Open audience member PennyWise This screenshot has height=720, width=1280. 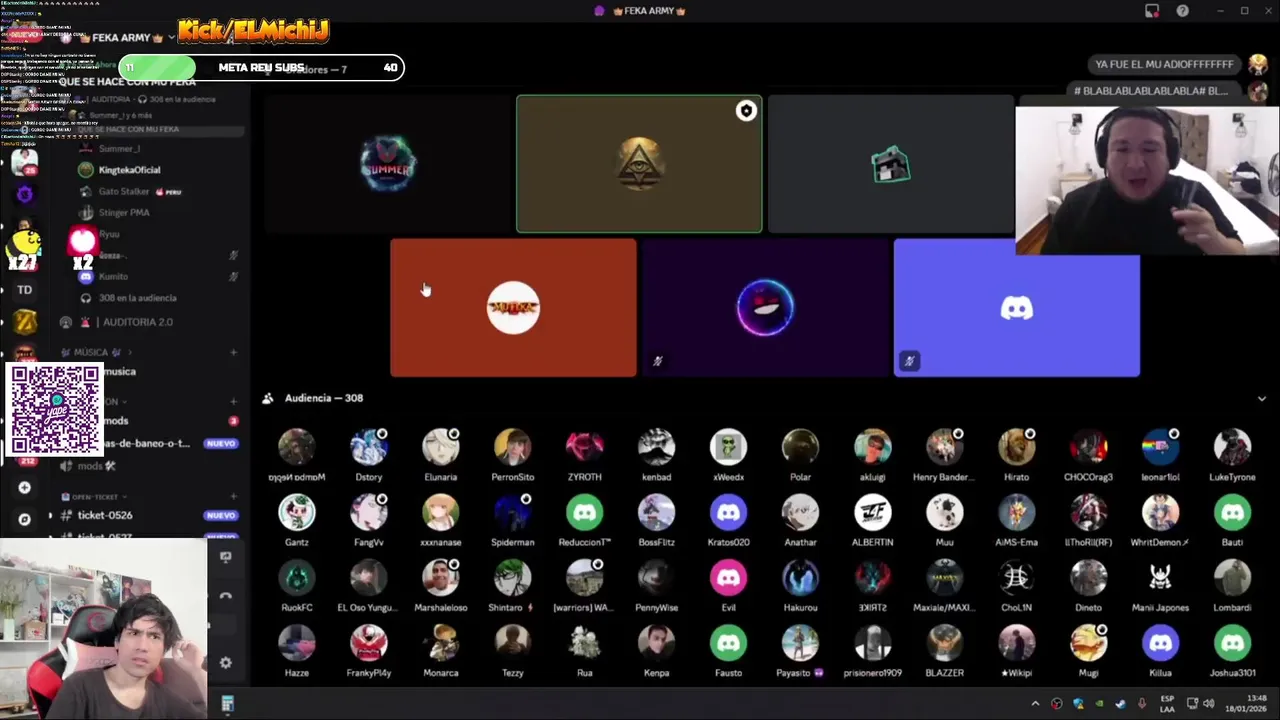tap(657, 585)
